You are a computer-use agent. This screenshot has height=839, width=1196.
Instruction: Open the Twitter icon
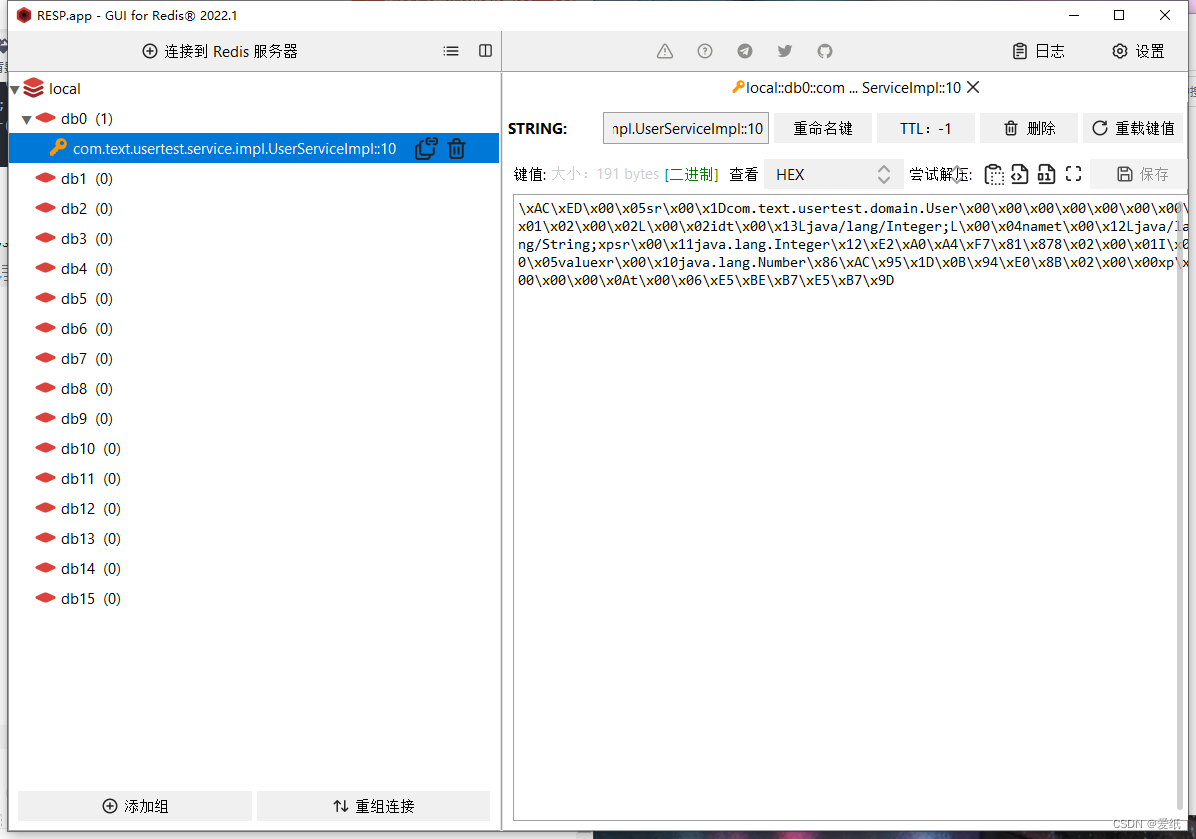pyautogui.click(x=784, y=50)
